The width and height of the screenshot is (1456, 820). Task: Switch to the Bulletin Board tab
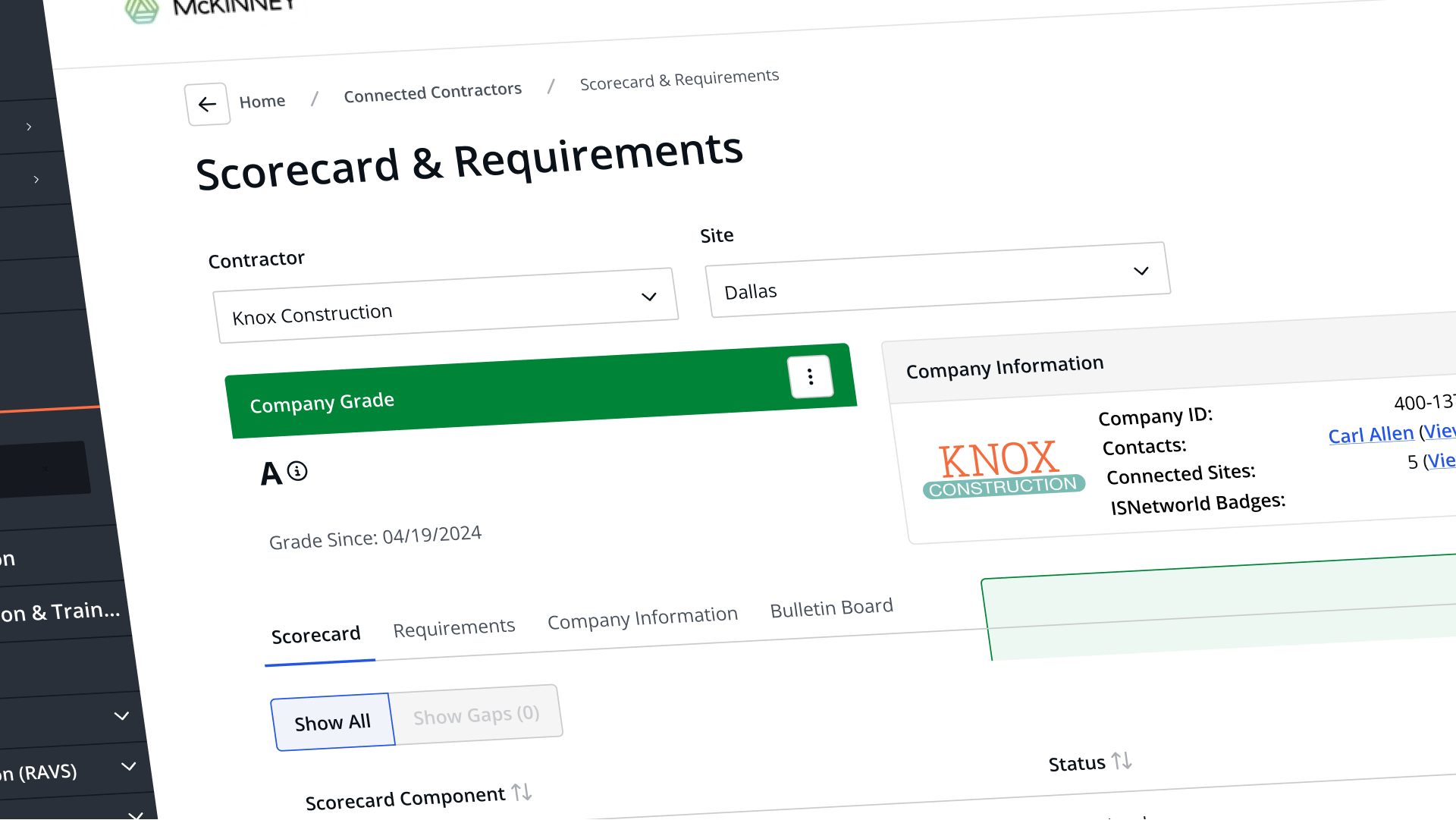tap(832, 608)
